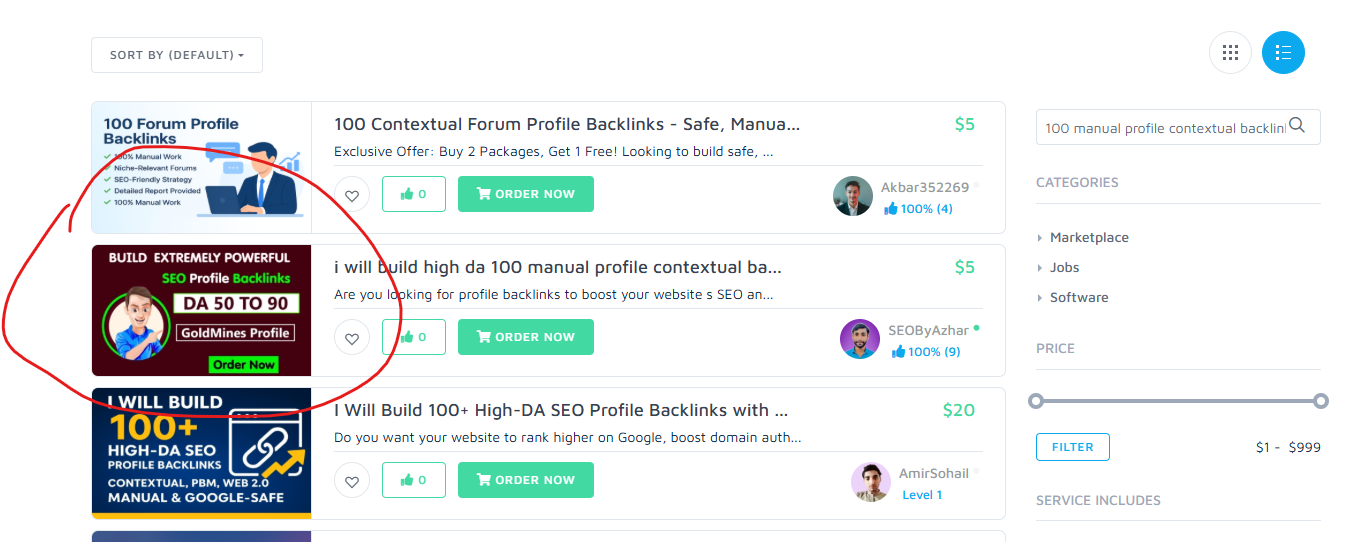Like the AmirSohail backlinks listing
This screenshot has width=1365, height=542.
tap(413, 480)
